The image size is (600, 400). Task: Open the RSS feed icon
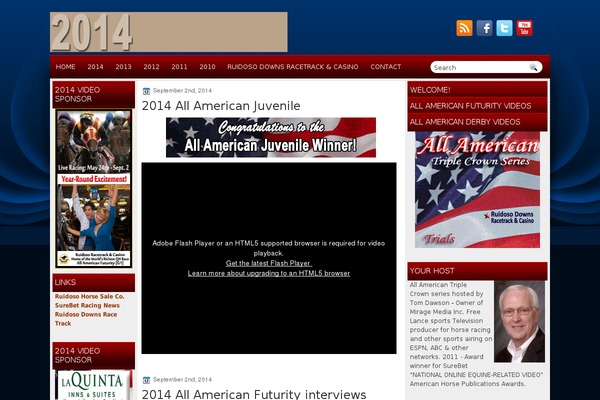point(464,28)
